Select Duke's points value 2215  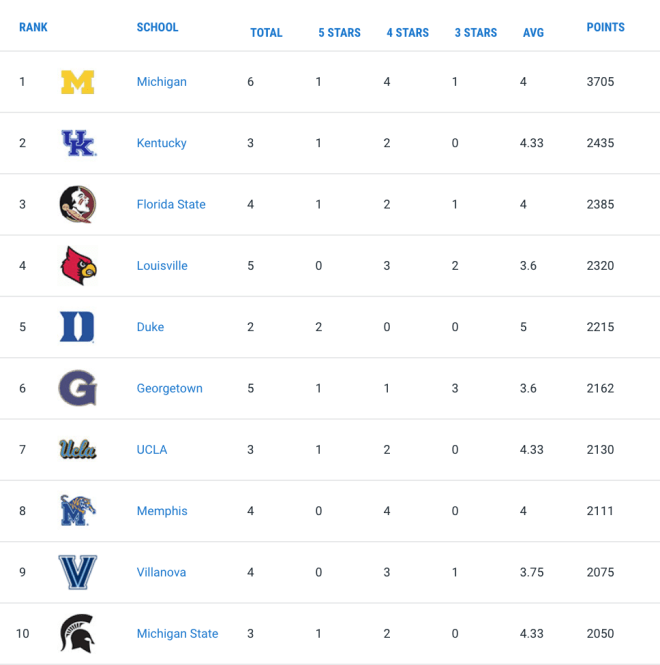click(x=600, y=327)
